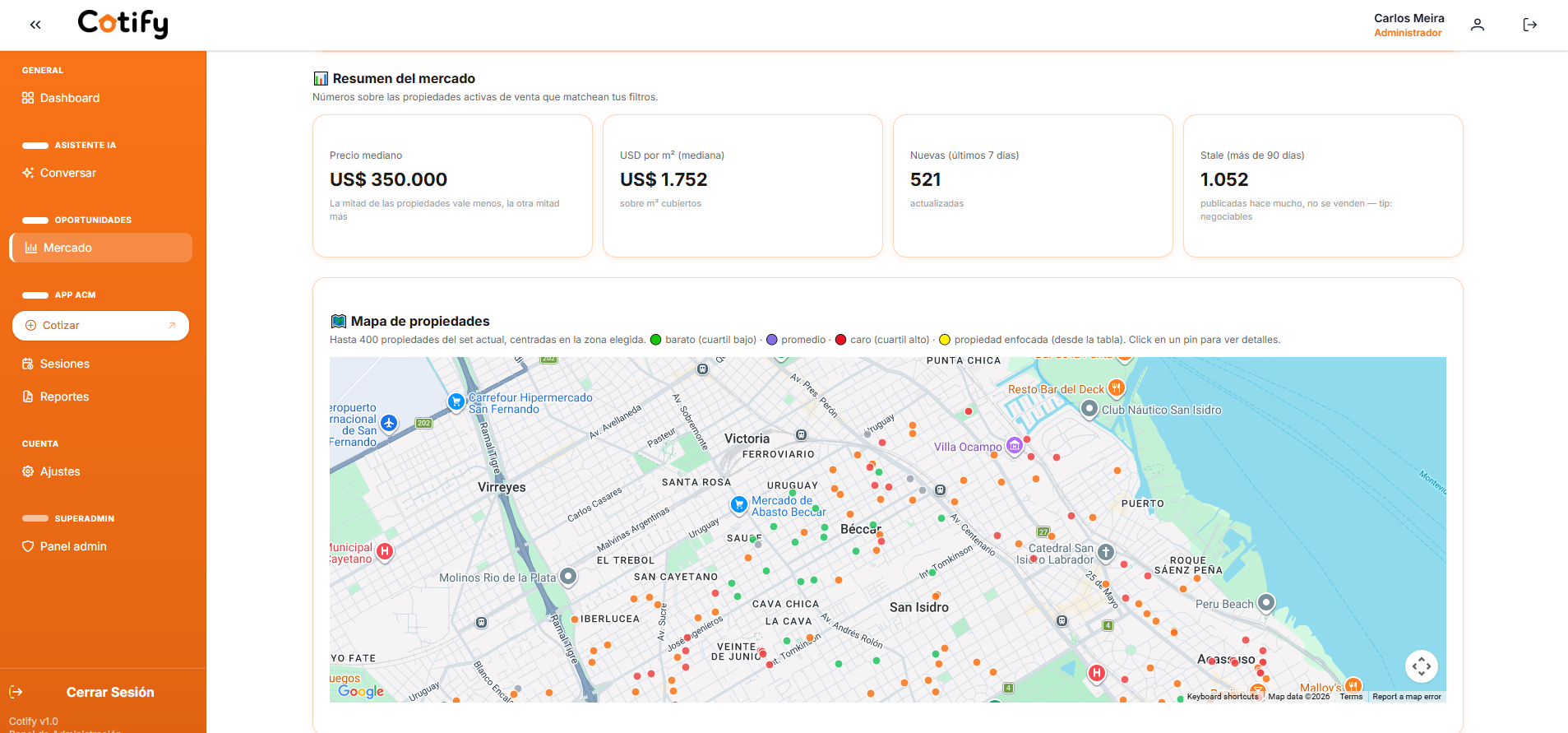This screenshot has height=733, width=1568.
Task: Click the purple promedio legend swatch
Action: 772,340
